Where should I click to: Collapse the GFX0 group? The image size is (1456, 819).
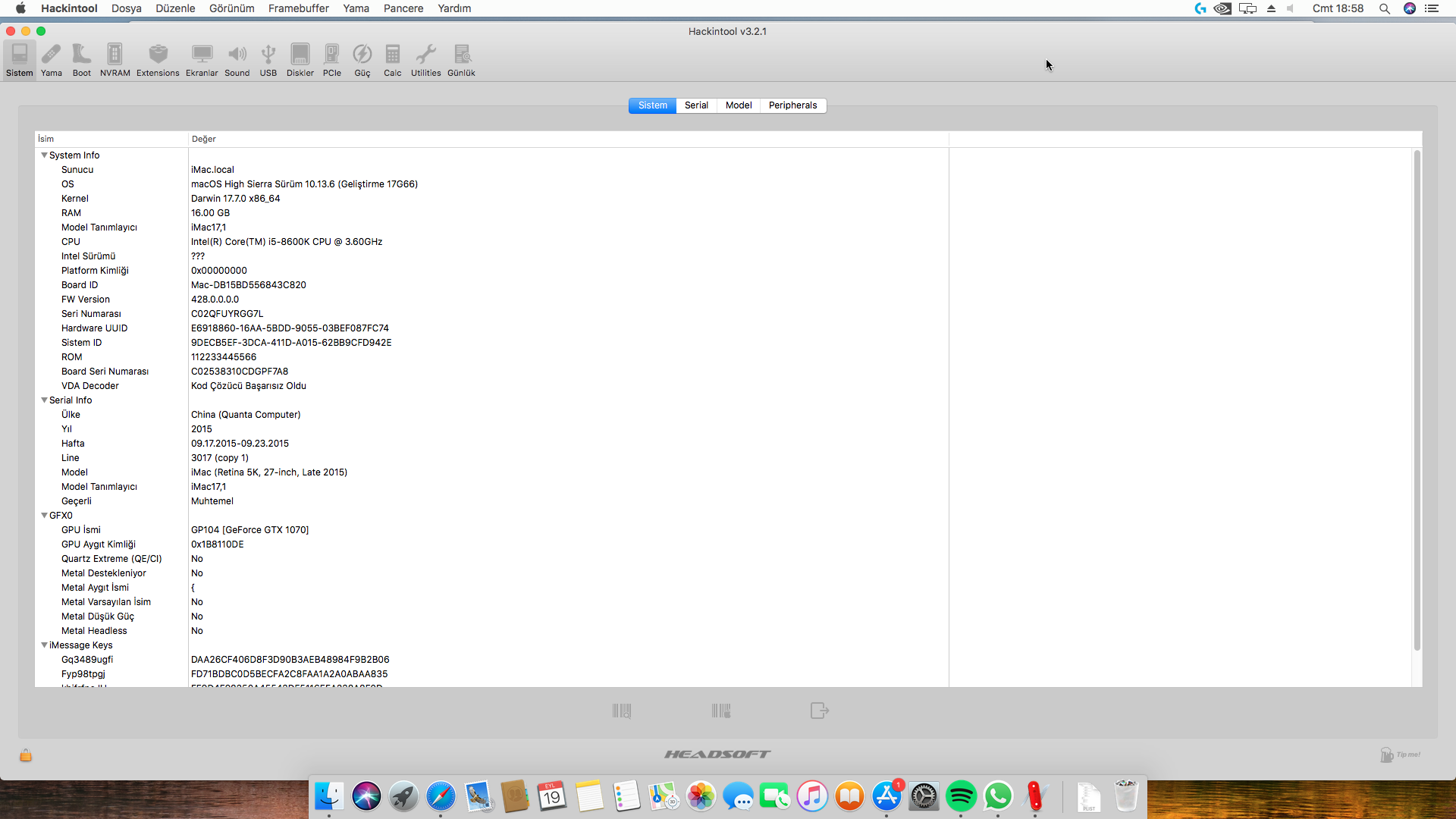click(x=44, y=516)
